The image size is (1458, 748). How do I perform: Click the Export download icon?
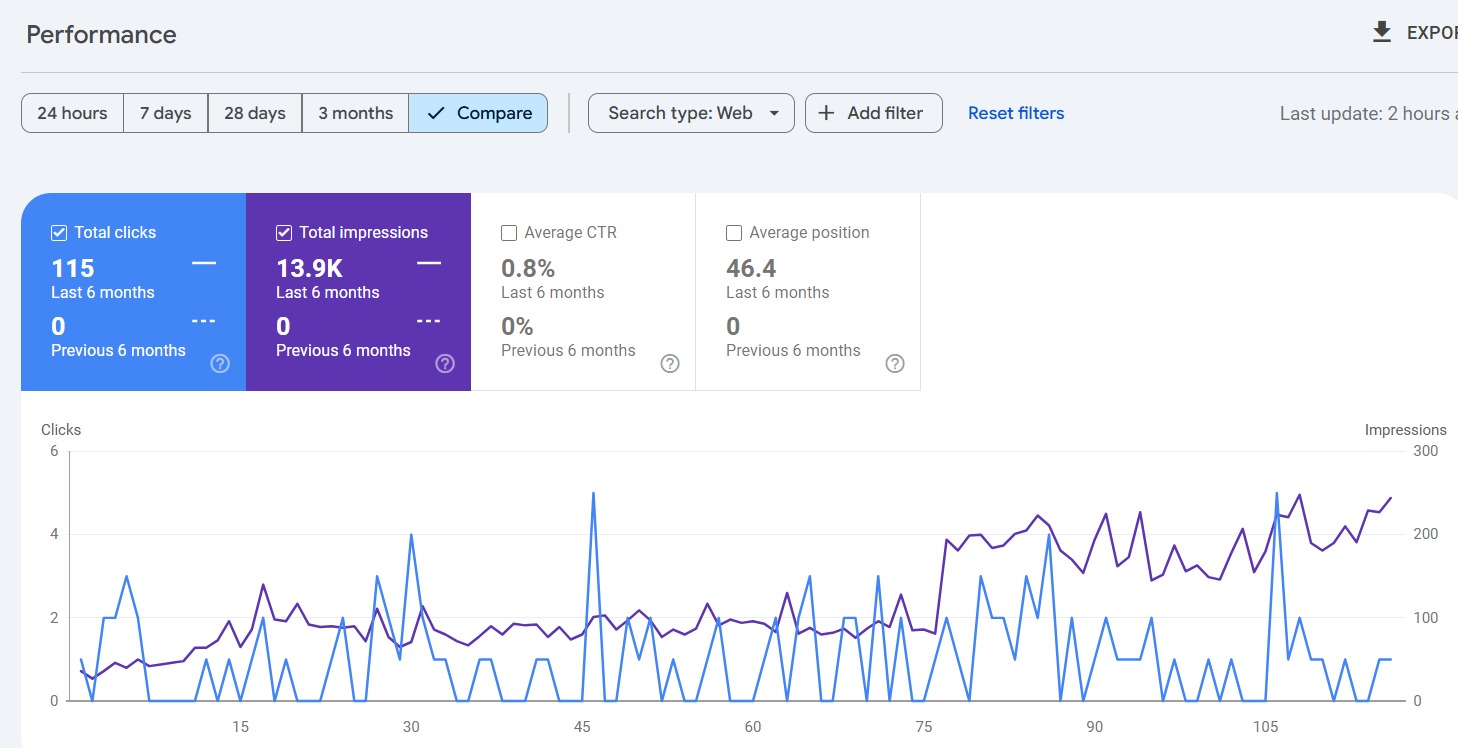click(1381, 33)
